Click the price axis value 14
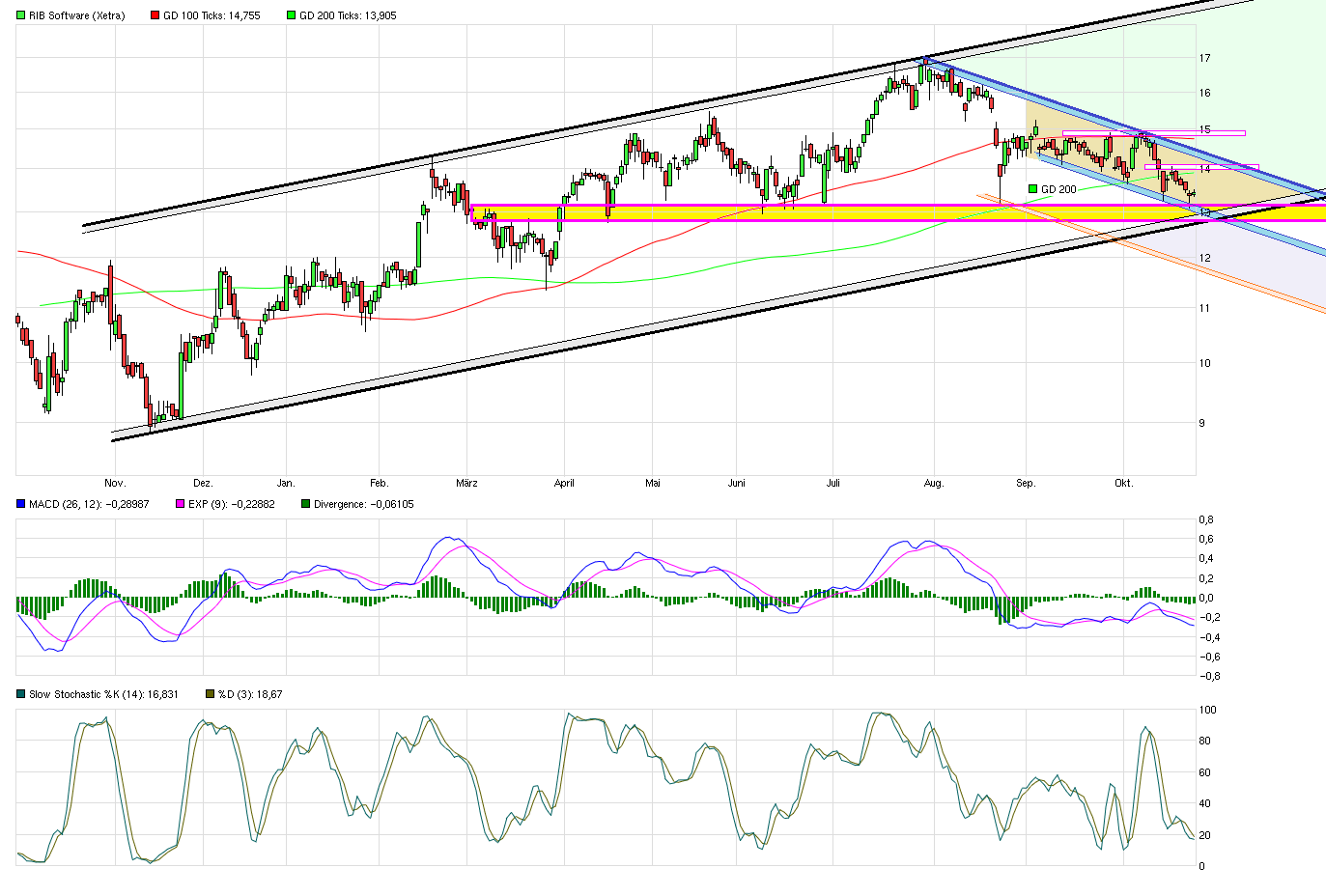The width and height of the screenshot is (1326, 896). (x=1205, y=168)
